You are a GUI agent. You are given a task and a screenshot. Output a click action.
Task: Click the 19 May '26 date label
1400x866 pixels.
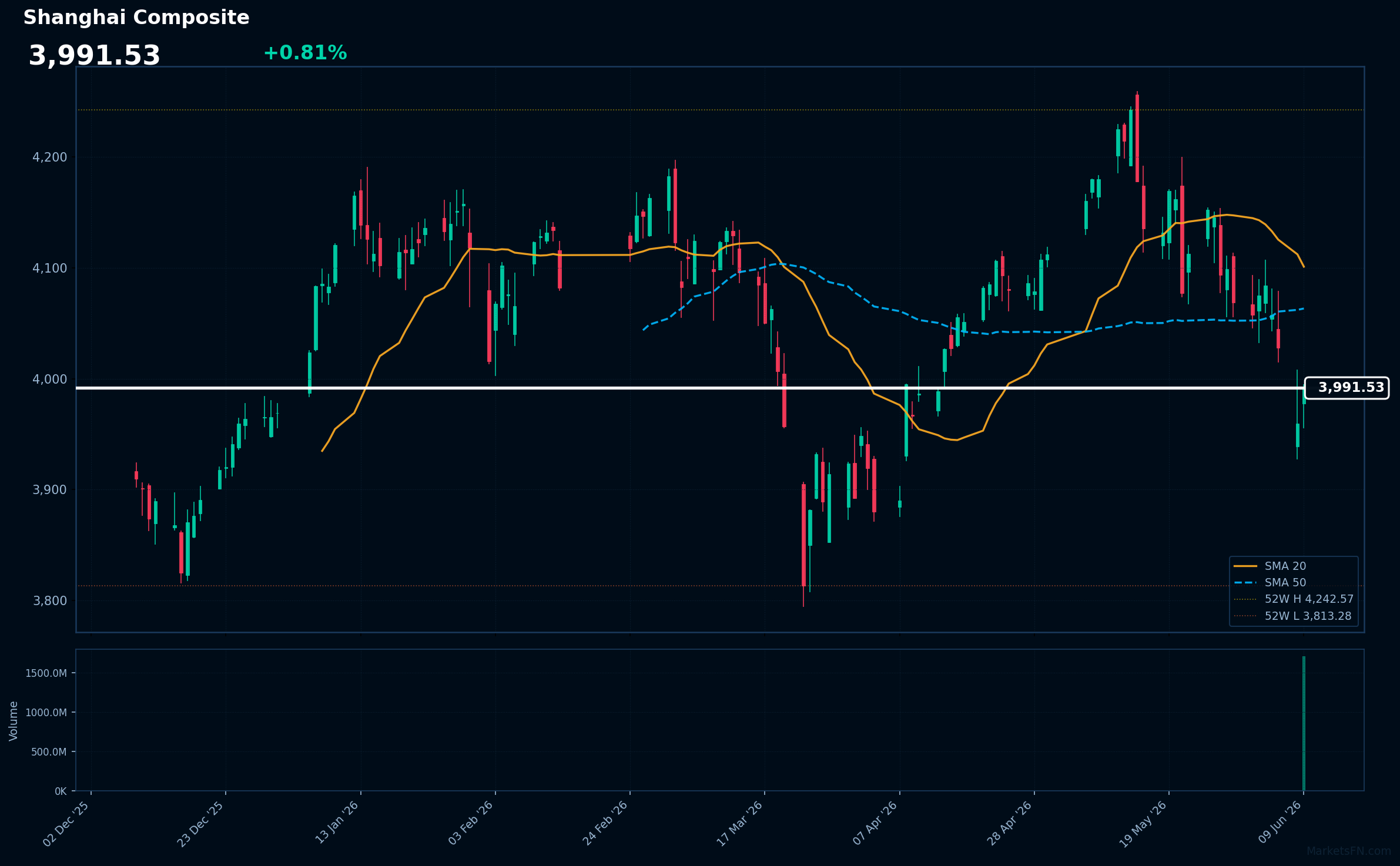point(1144,824)
